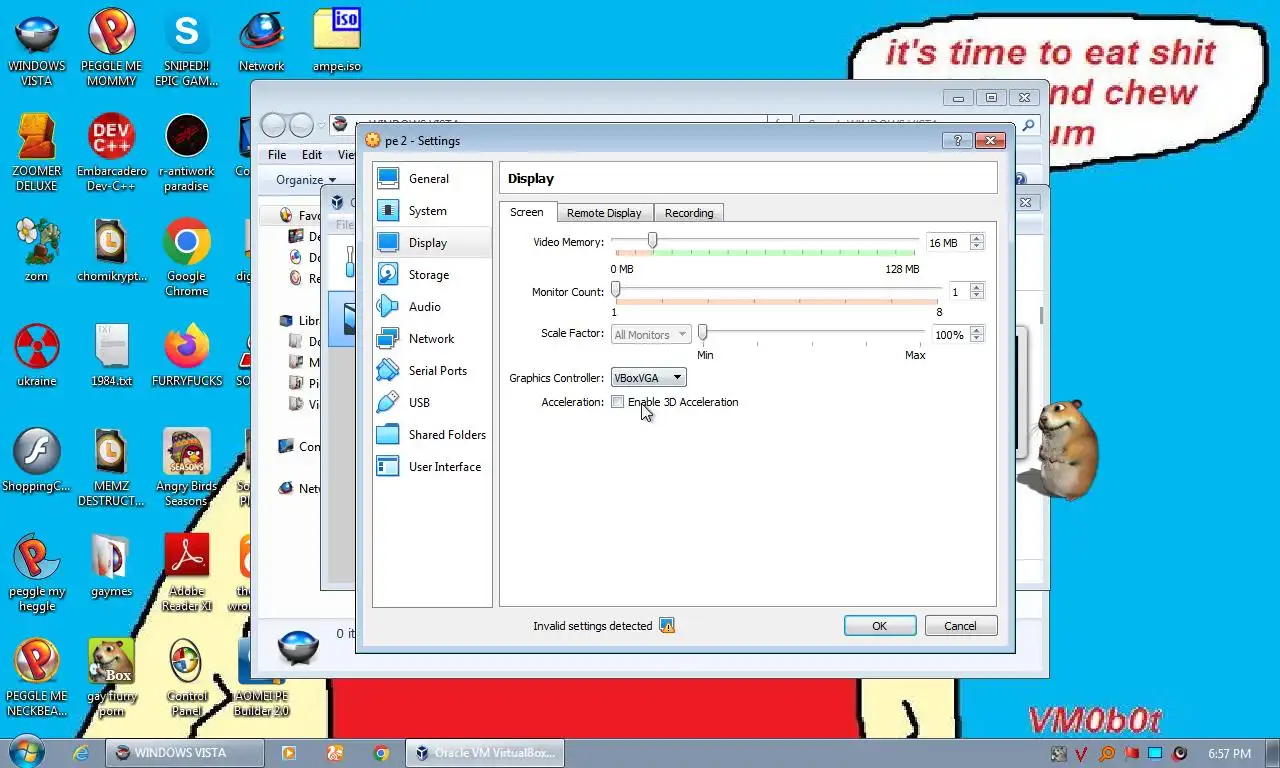Open the PEGGLE ME MOMMY desktop icon
This screenshot has width=1280, height=768.
(x=111, y=48)
